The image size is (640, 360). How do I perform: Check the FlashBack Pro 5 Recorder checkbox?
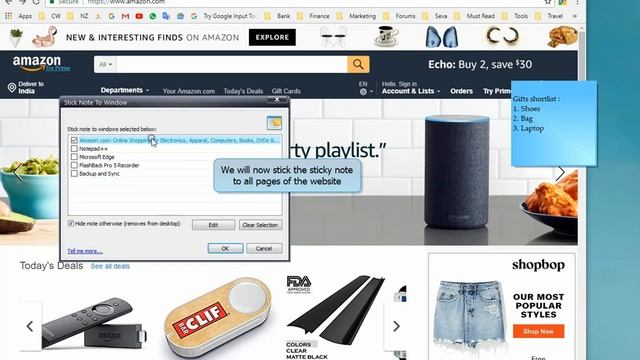click(74, 165)
